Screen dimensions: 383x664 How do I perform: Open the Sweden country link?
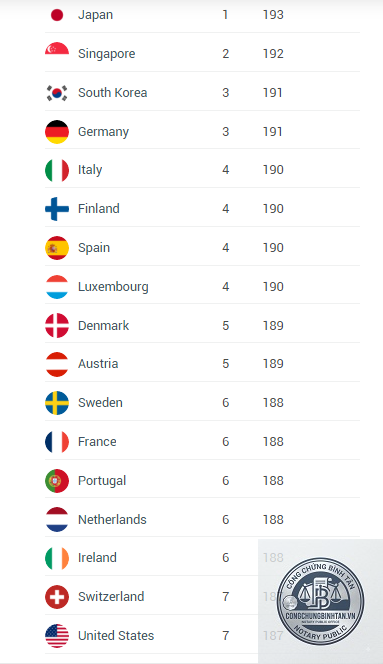[x=100, y=403]
